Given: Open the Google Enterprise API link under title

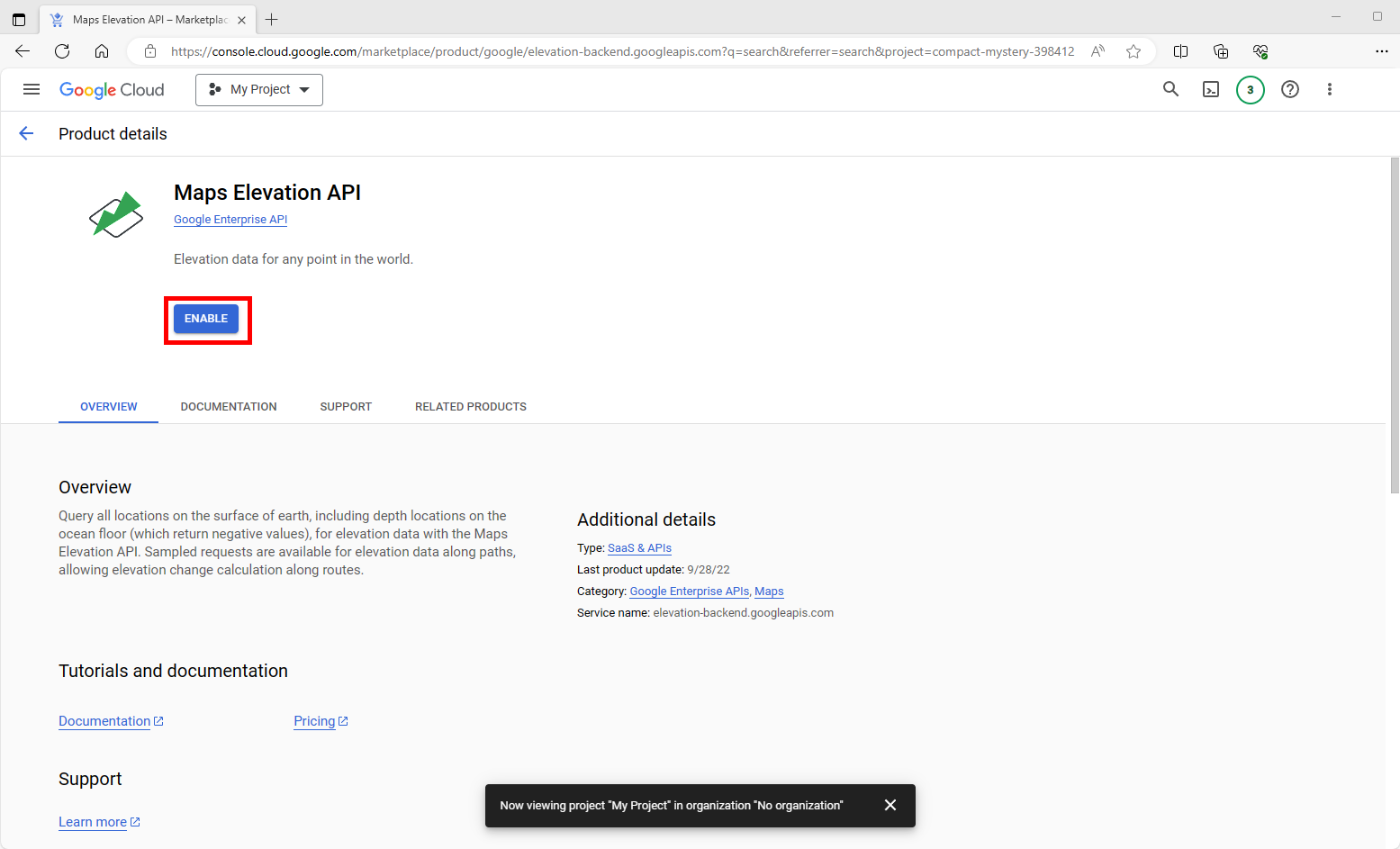Looking at the screenshot, I should coord(230,220).
